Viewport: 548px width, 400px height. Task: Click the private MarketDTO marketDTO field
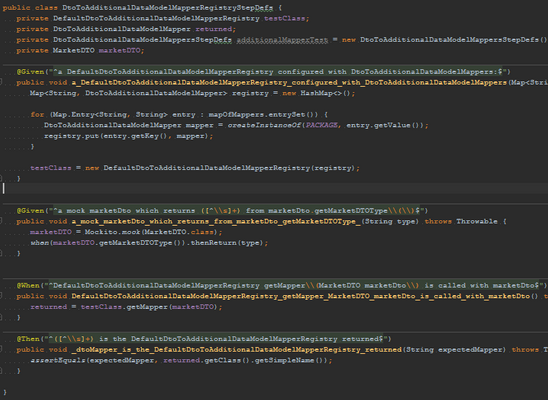(80, 50)
